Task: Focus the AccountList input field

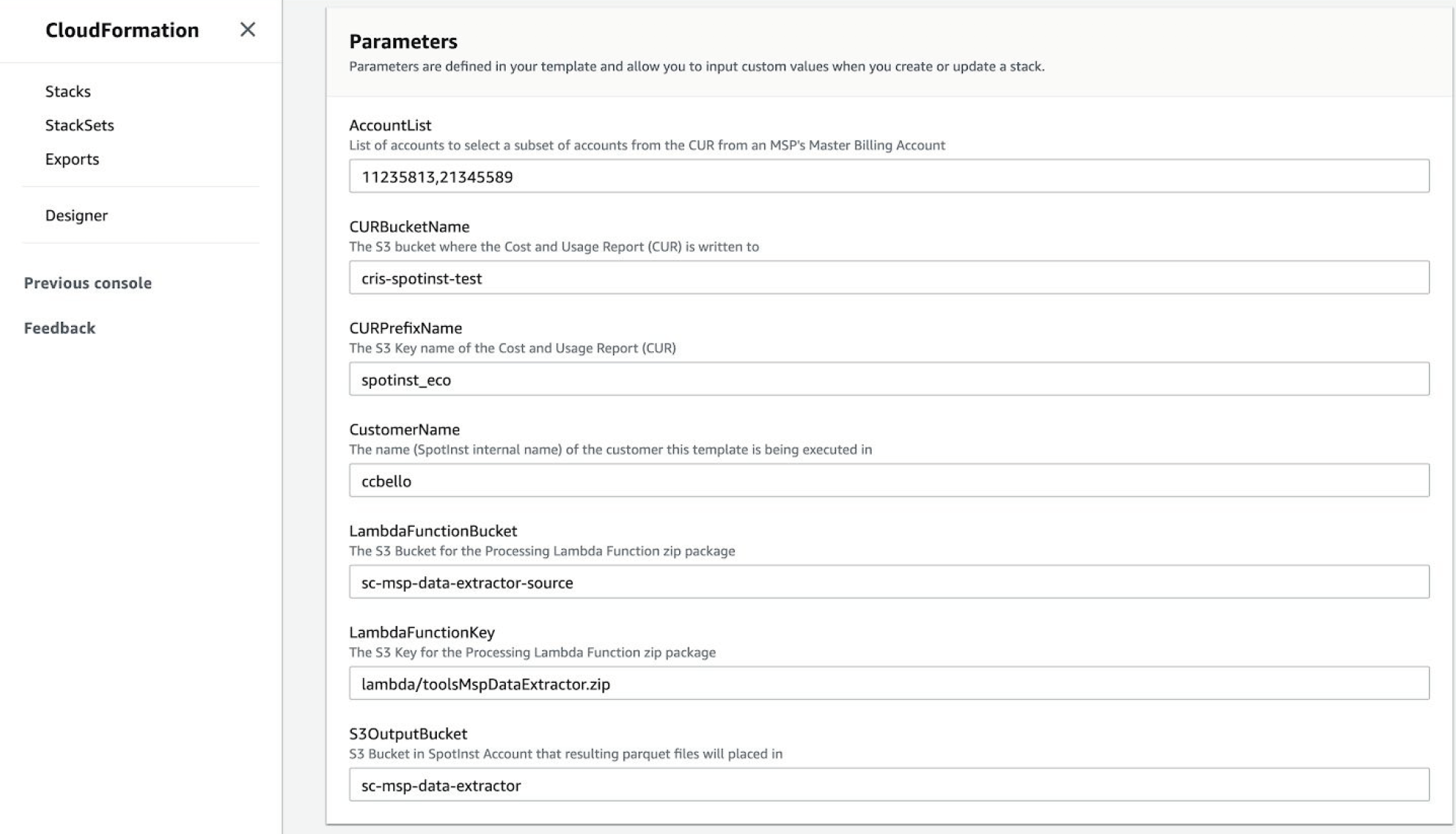Action: (x=889, y=176)
